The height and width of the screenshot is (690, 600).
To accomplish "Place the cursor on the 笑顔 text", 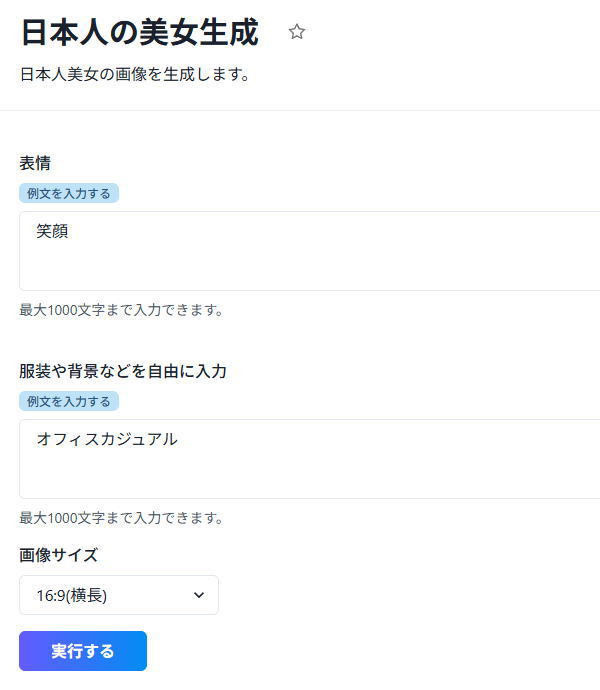I will coord(52,232).
